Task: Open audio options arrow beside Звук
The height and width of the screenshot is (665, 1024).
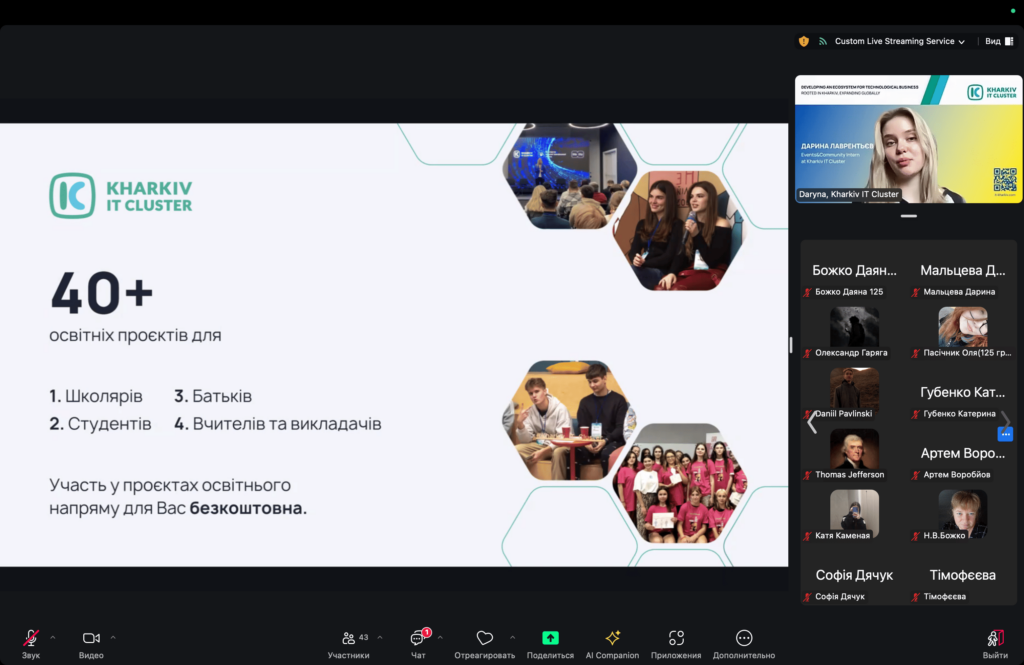Action: coord(53,638)
